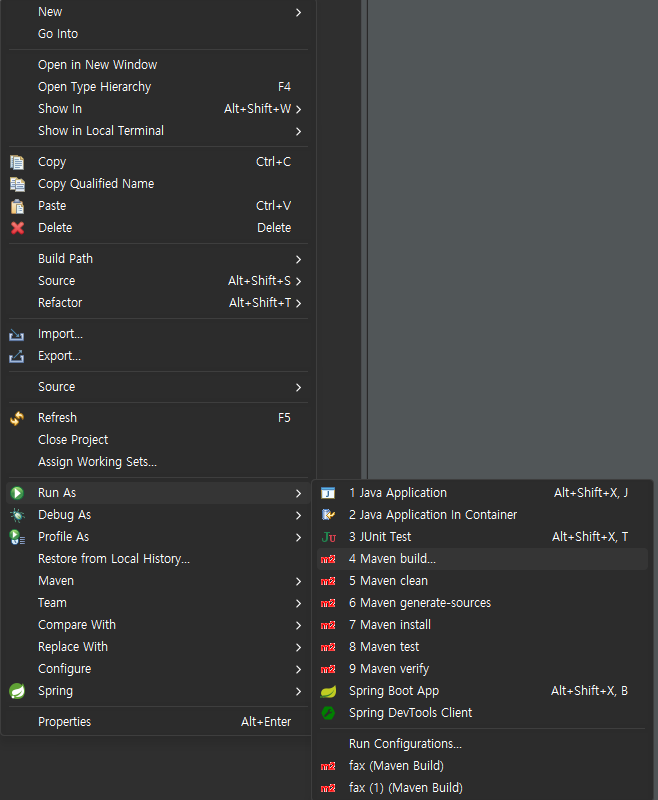Launch fax (Maven Build) configuration
The image size is (658, 800).
pos(482,766)
